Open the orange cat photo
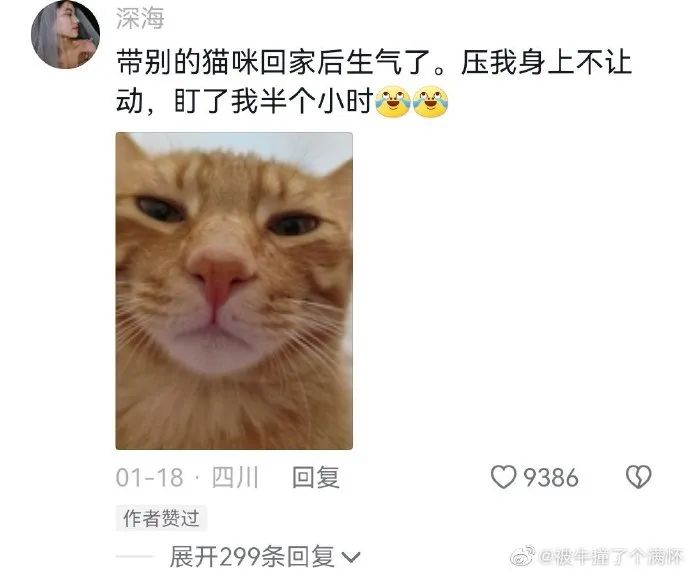 (x=234, y=291)
